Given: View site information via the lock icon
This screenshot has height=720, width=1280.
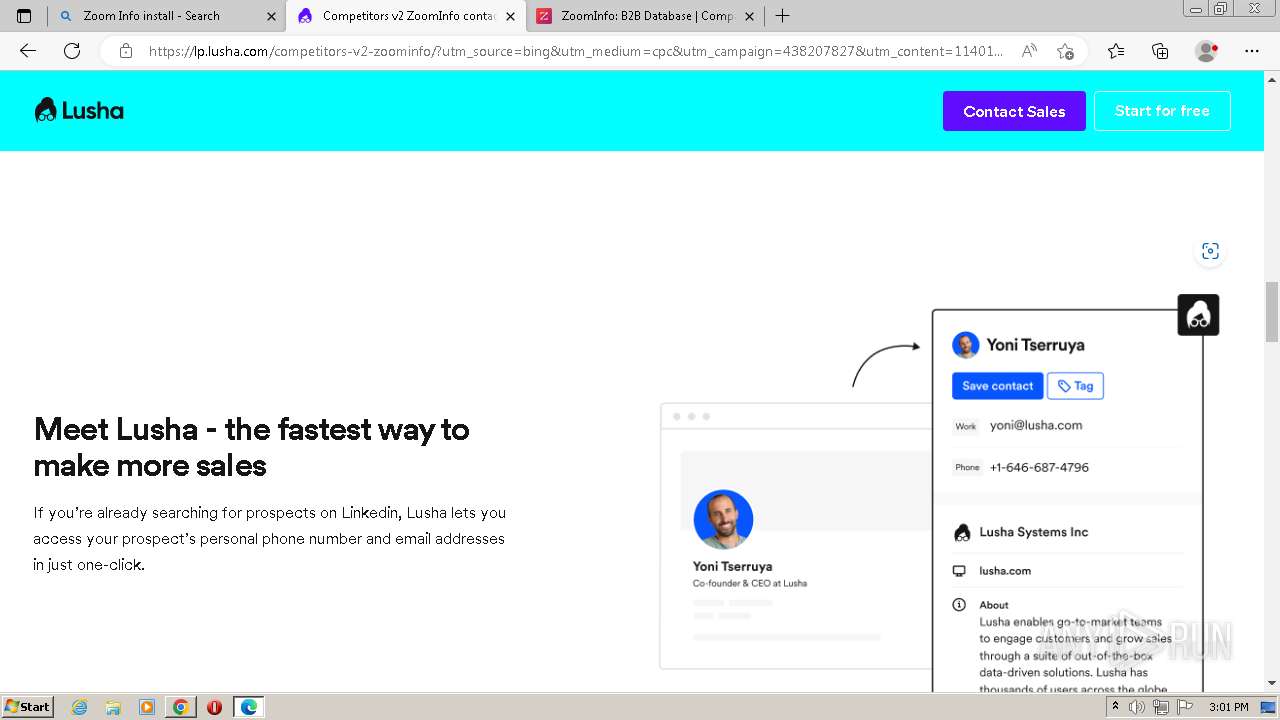Looking at the screenshot, I should coord(126,51).
